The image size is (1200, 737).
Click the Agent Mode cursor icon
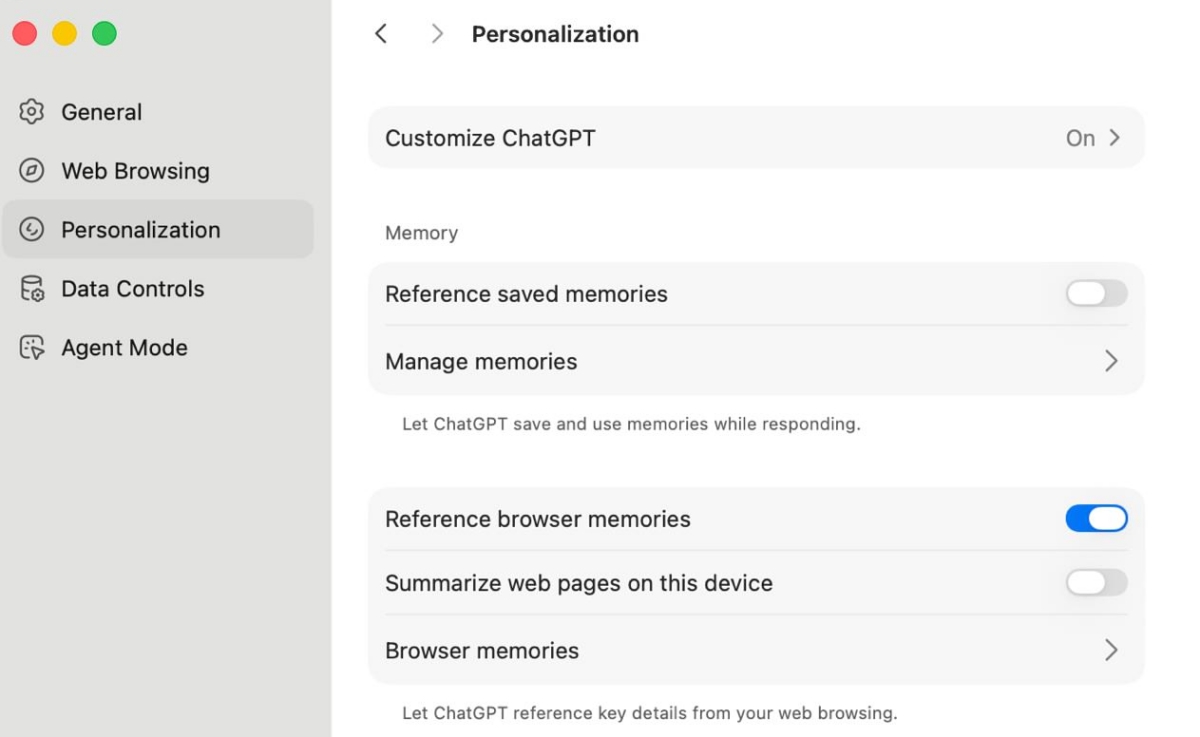(x=32, y=348)
